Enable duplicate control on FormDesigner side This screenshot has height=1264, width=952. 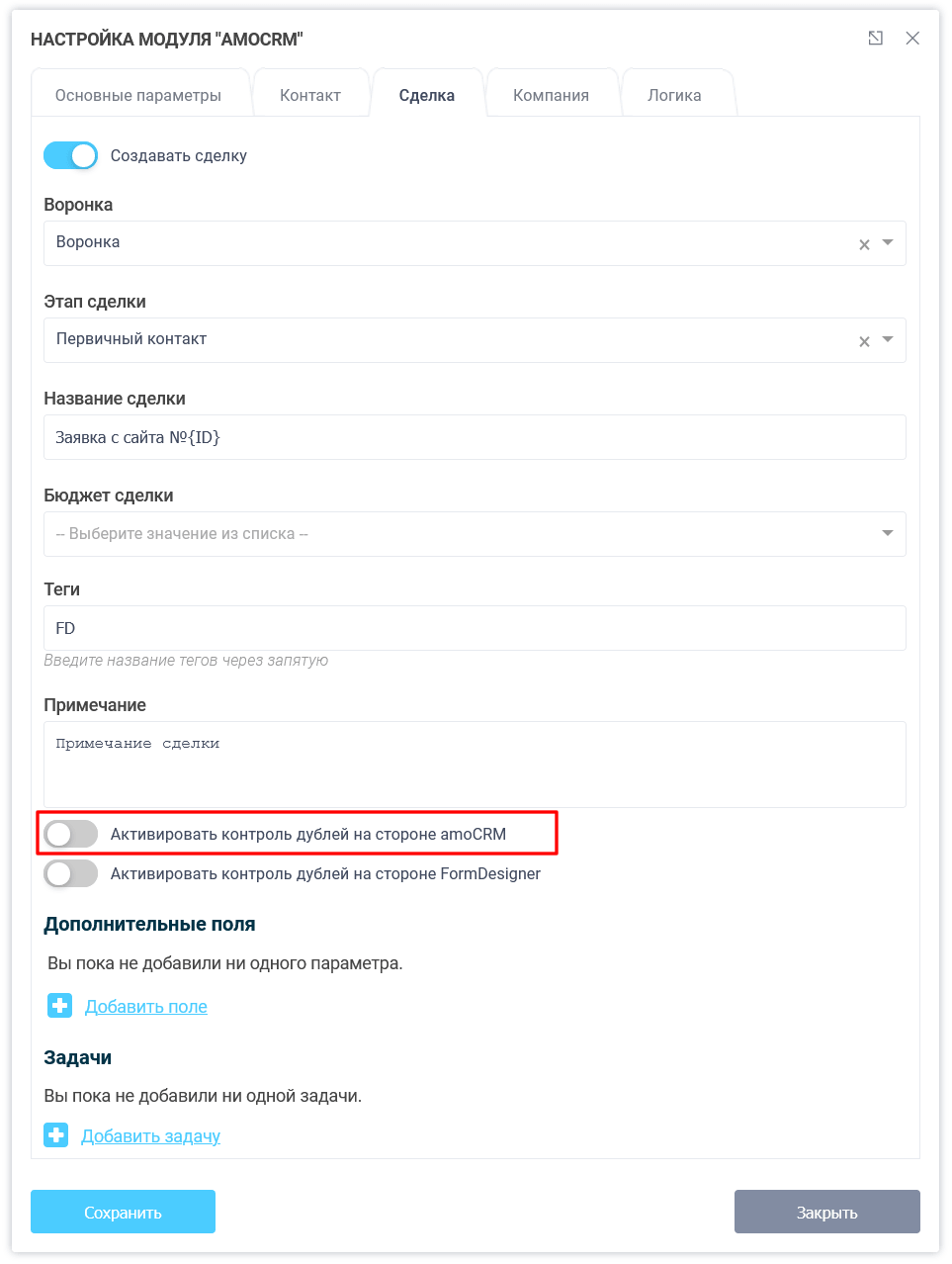(71, 873)
